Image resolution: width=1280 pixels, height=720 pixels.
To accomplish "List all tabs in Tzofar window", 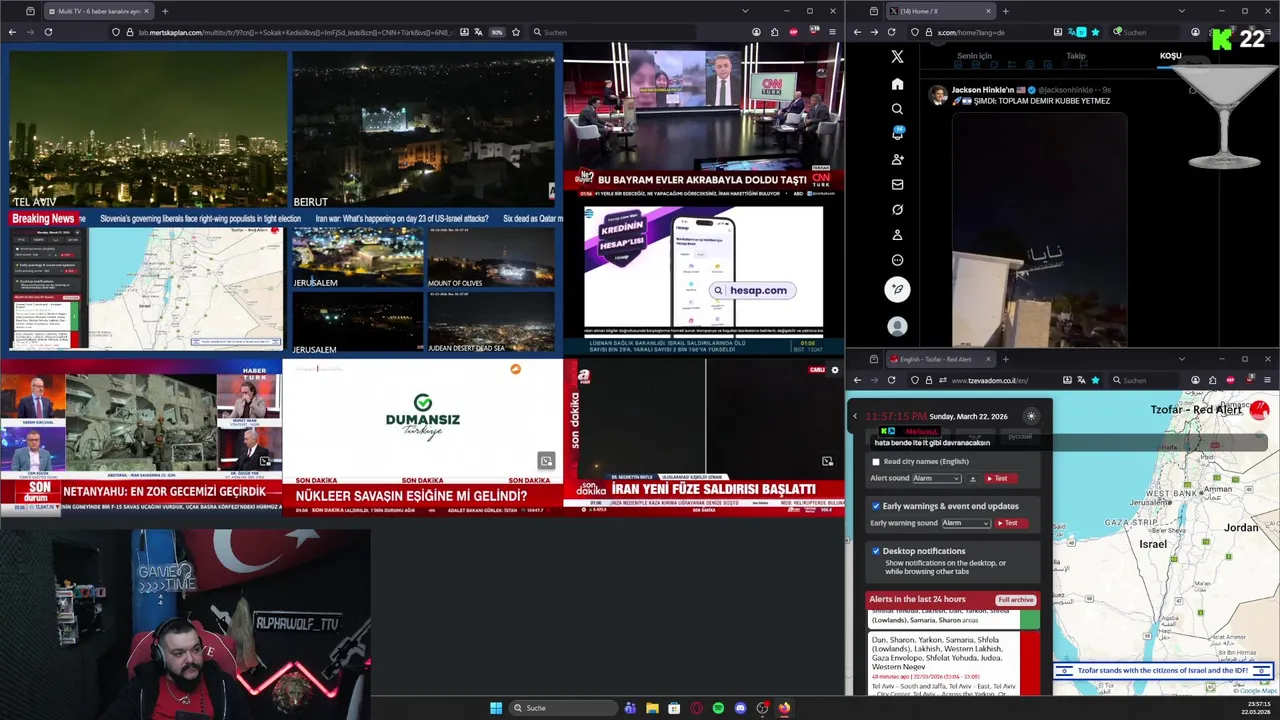I will pos(1181,359).
